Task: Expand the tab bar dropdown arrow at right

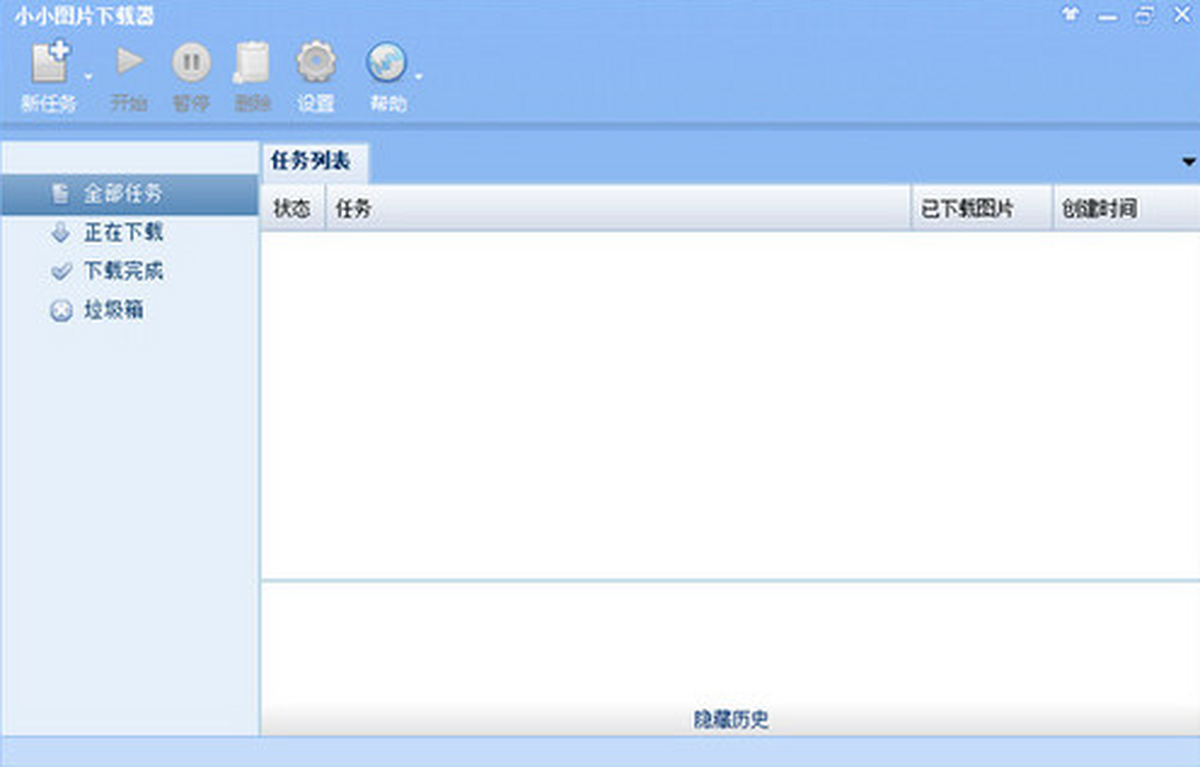Action: point(1188,162)
